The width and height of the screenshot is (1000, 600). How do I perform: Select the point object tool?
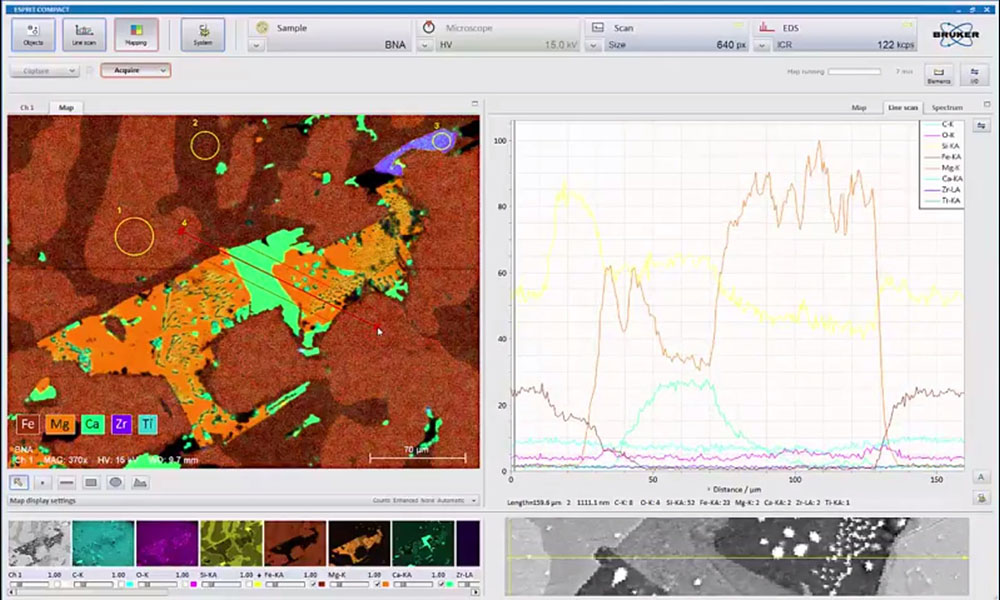[43, 482]
